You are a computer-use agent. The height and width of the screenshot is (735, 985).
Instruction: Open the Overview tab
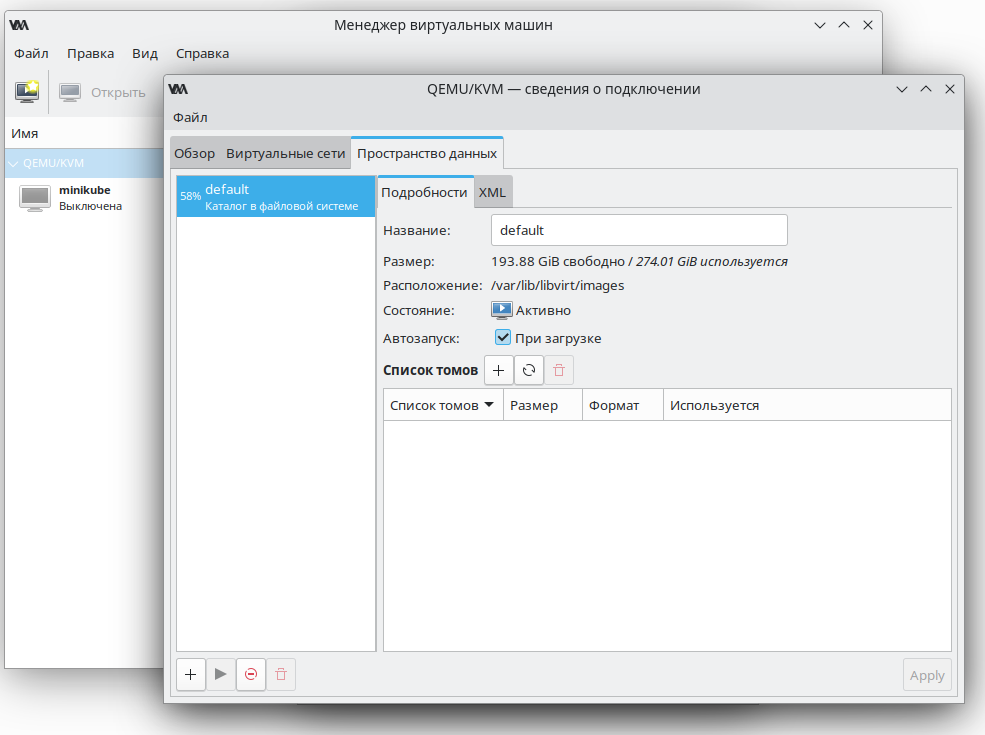click(194, 153)
